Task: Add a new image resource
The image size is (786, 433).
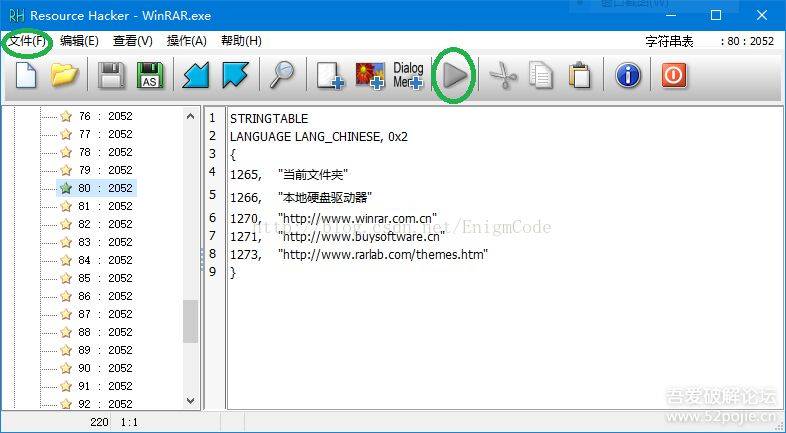Action: pos(370,76)
